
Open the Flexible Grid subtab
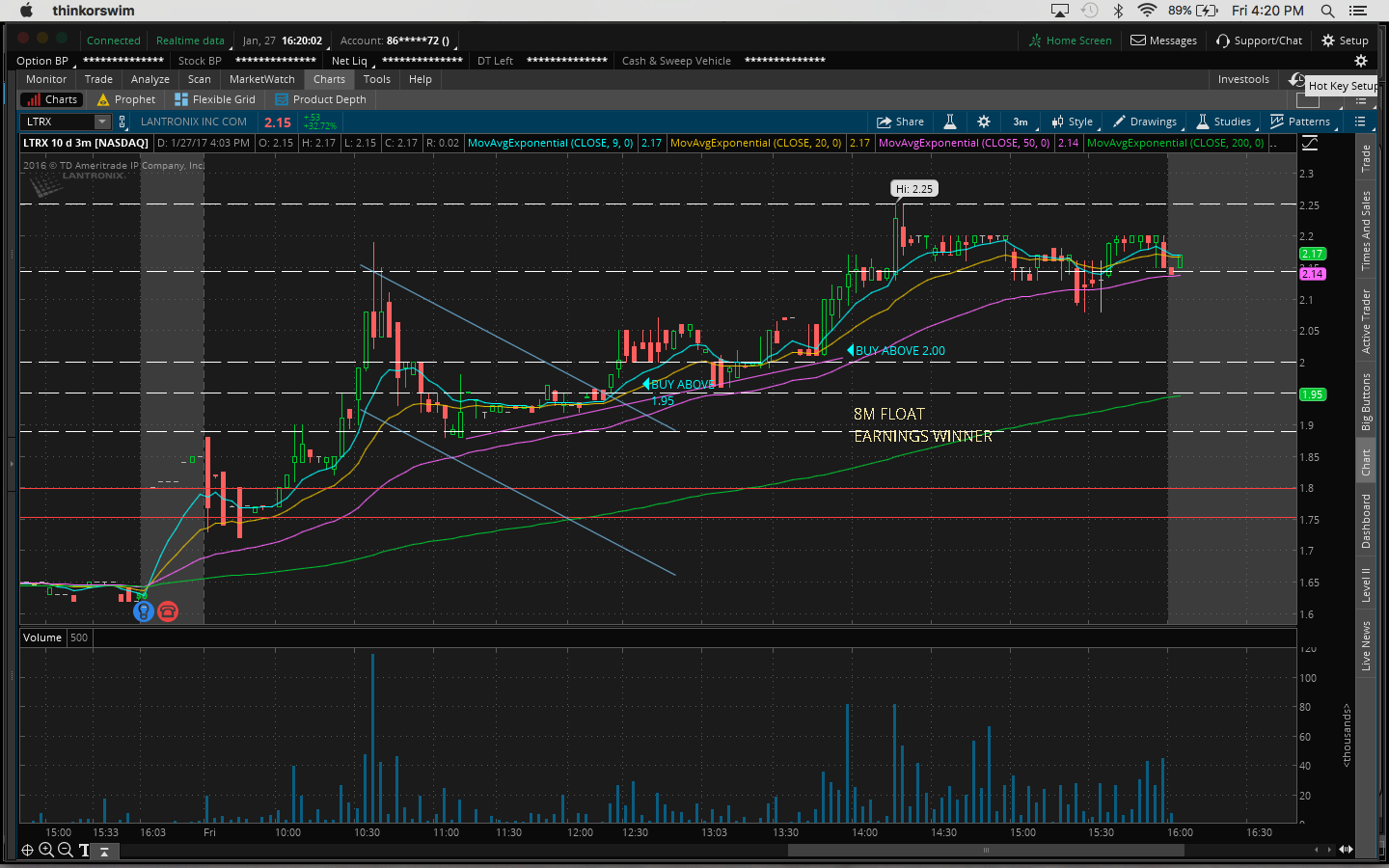pos(215,99)
